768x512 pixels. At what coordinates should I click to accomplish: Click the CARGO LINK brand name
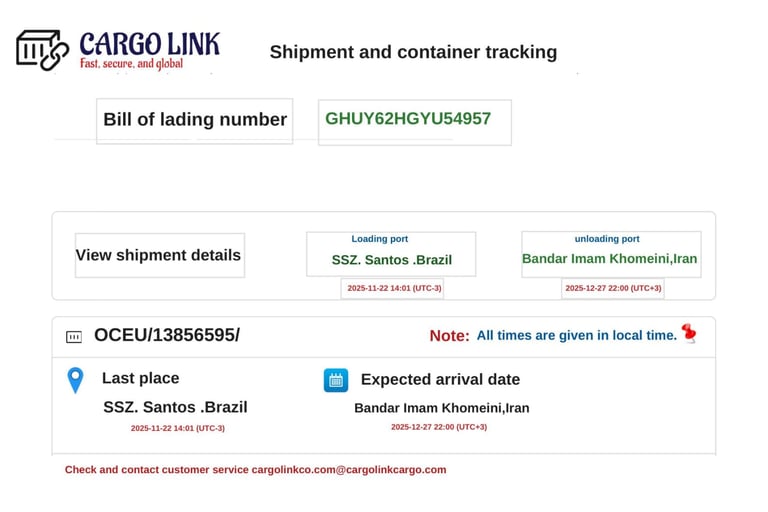pos(149,44)
